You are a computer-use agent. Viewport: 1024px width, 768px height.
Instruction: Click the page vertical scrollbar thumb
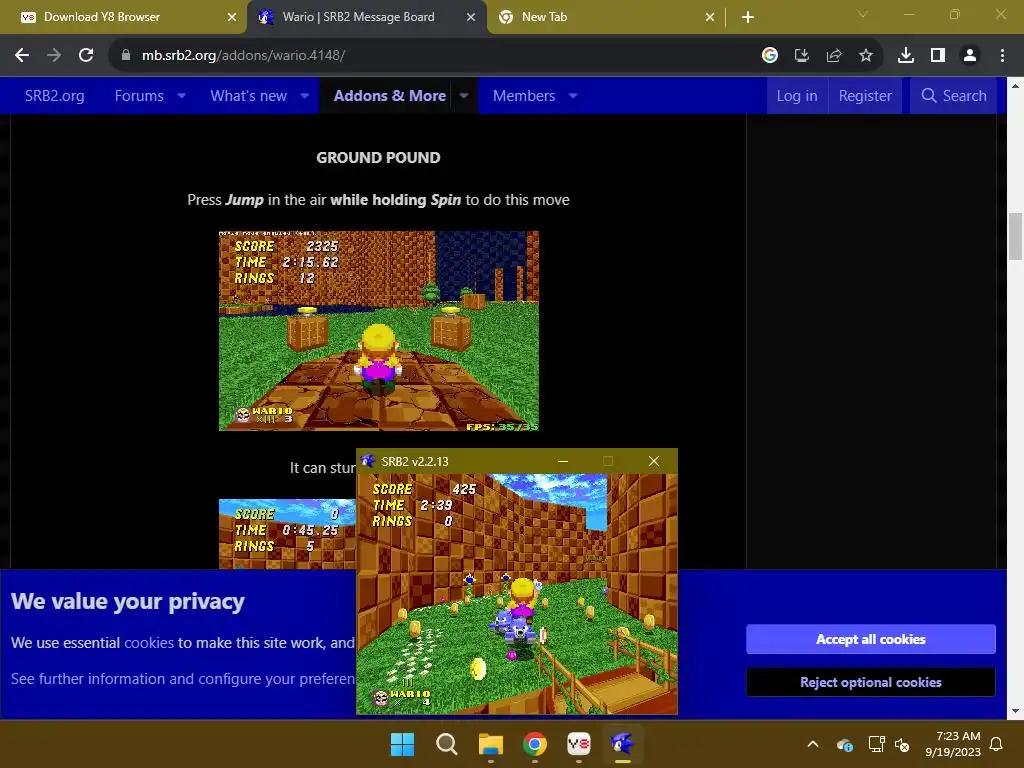(1015, 236)
